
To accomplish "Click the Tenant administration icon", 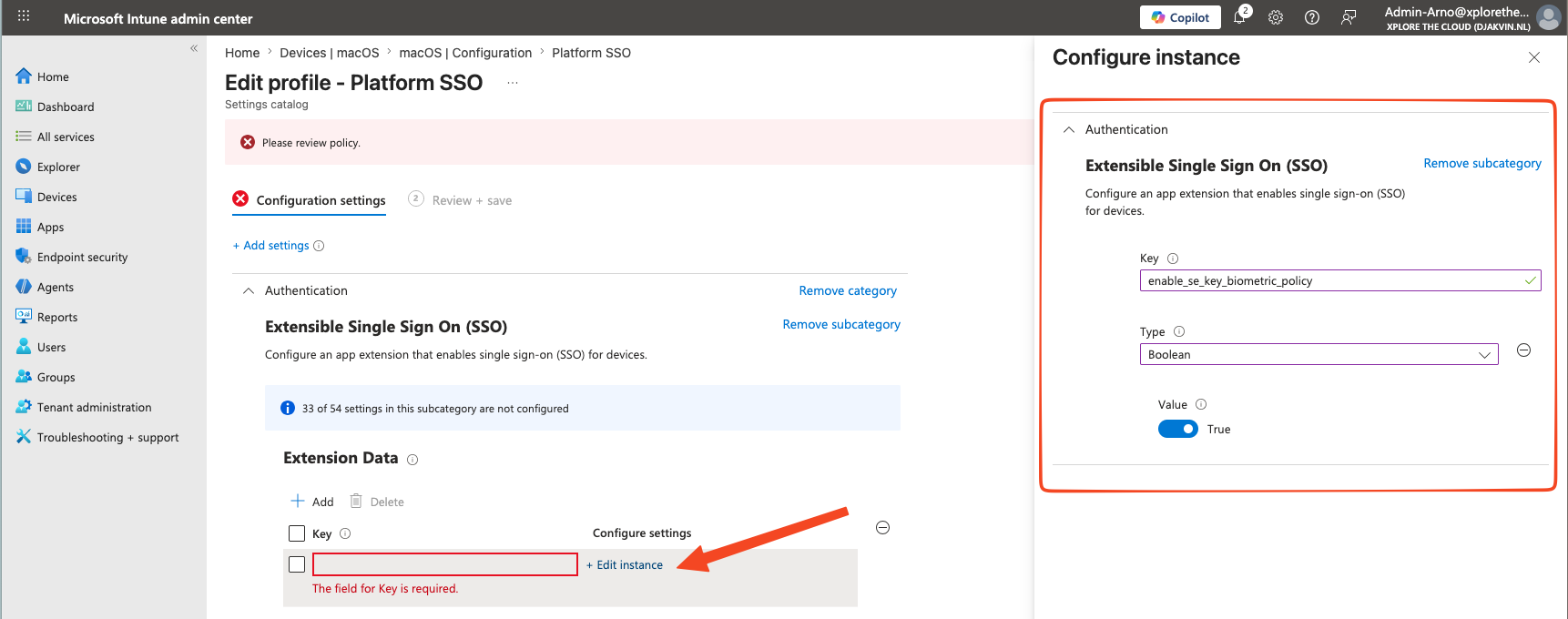I will pos(24,407).
